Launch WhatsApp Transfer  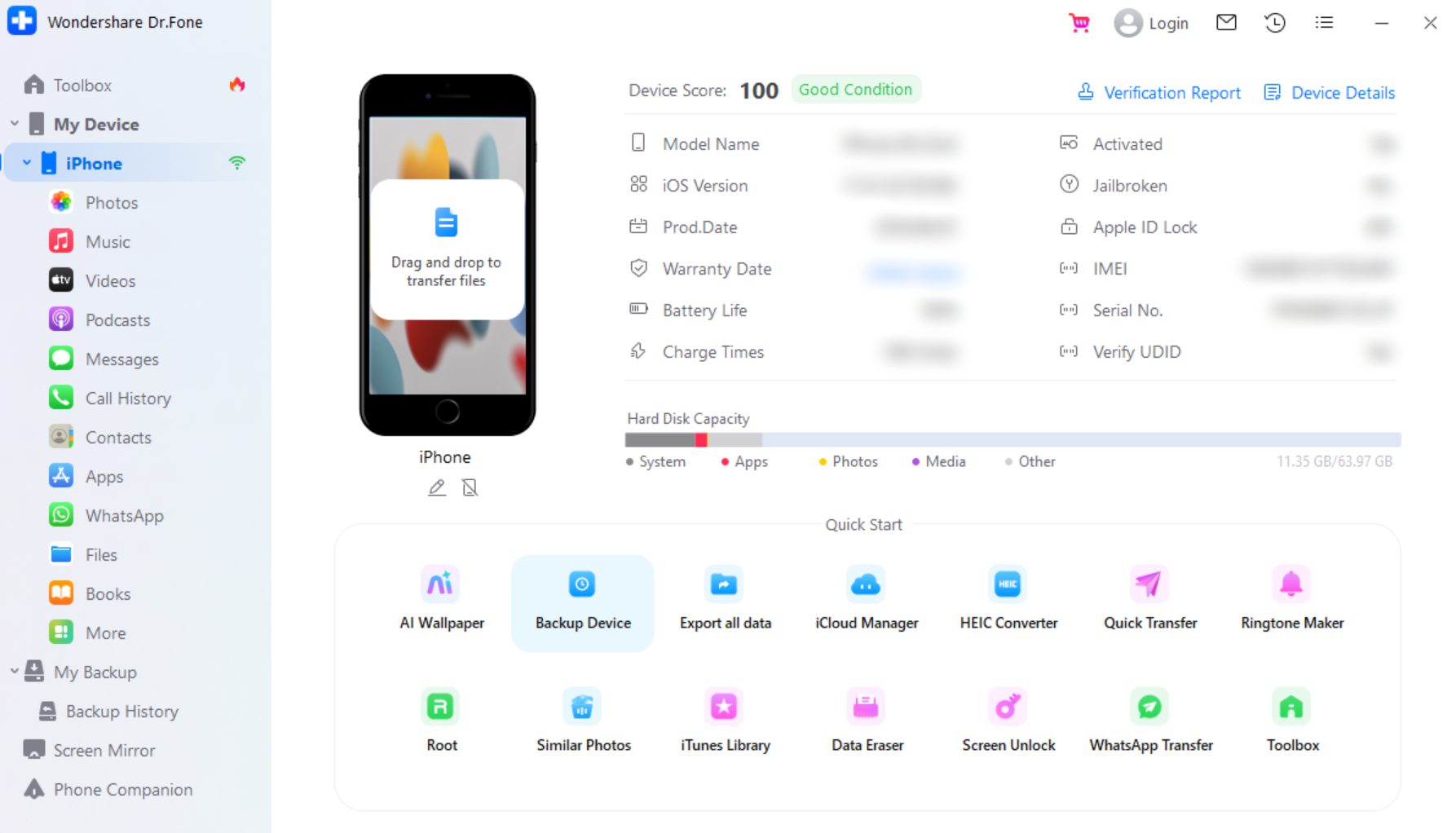[x=1150, y=721]
